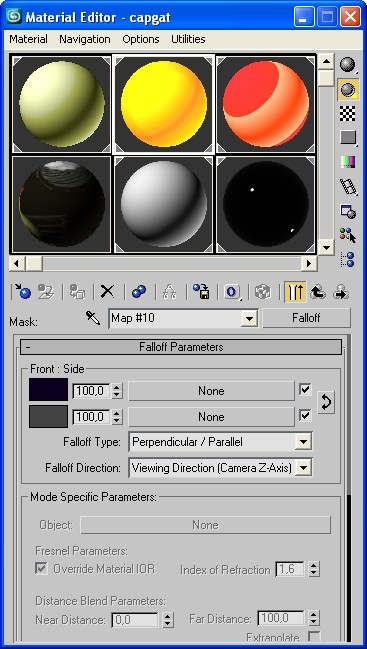Open the Falloff Direction dropdown
The height and width of the screenshot is (649, 367).
point(304,468)
